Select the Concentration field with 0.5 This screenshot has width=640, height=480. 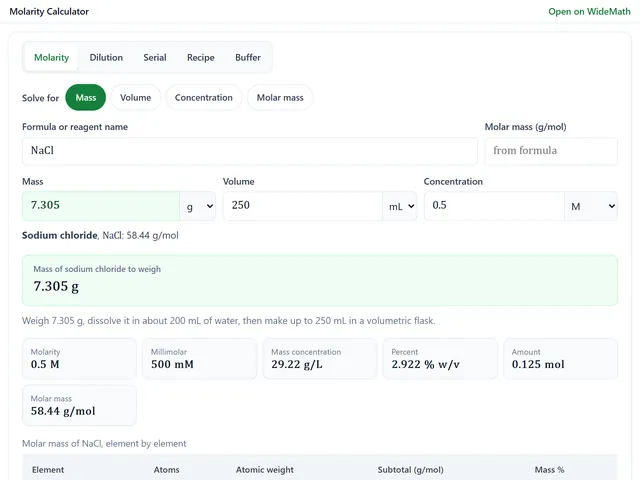pos(494,206)
